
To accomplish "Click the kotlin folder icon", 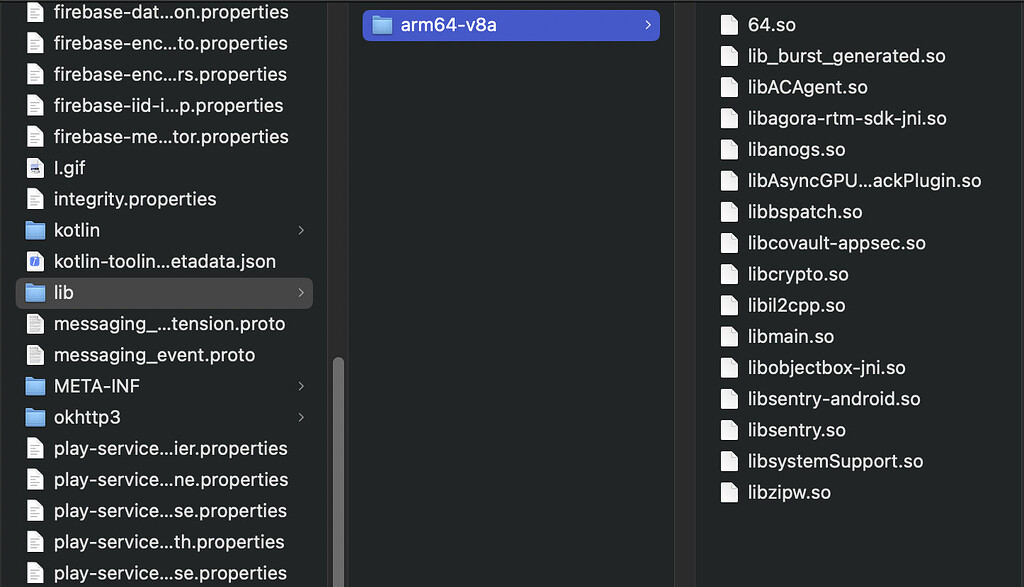I will (x=35, y=230).
